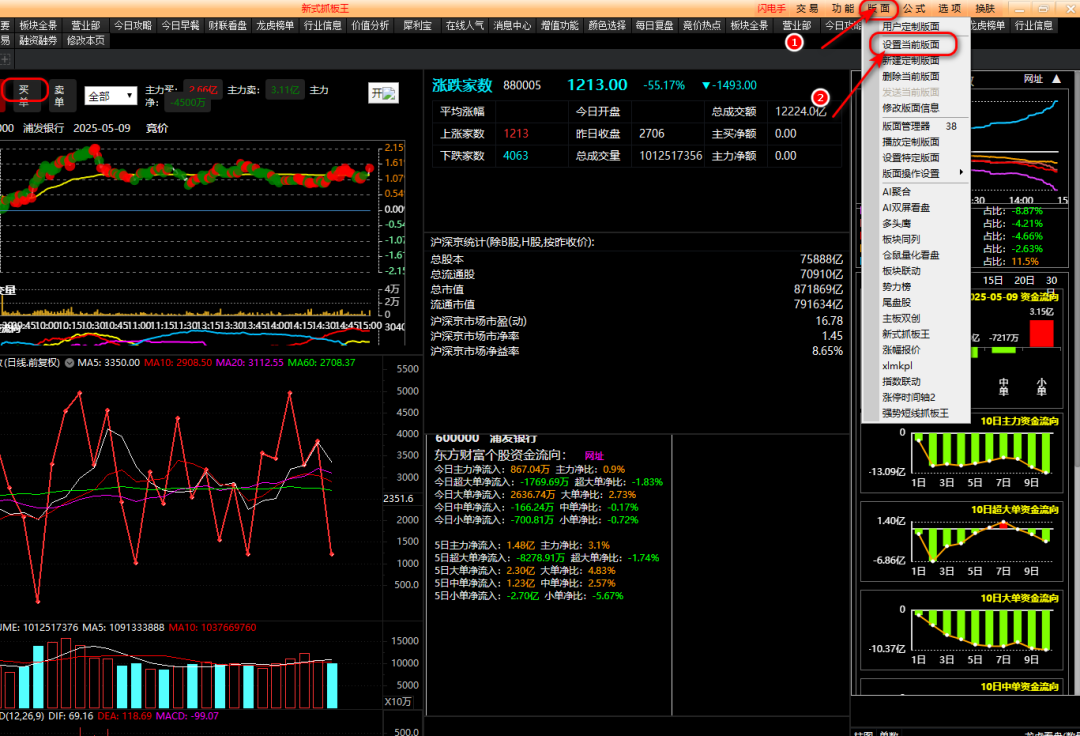Click the magenta 网址 link
This screenshot has width=1080, height=736.
tap(594, 456)
